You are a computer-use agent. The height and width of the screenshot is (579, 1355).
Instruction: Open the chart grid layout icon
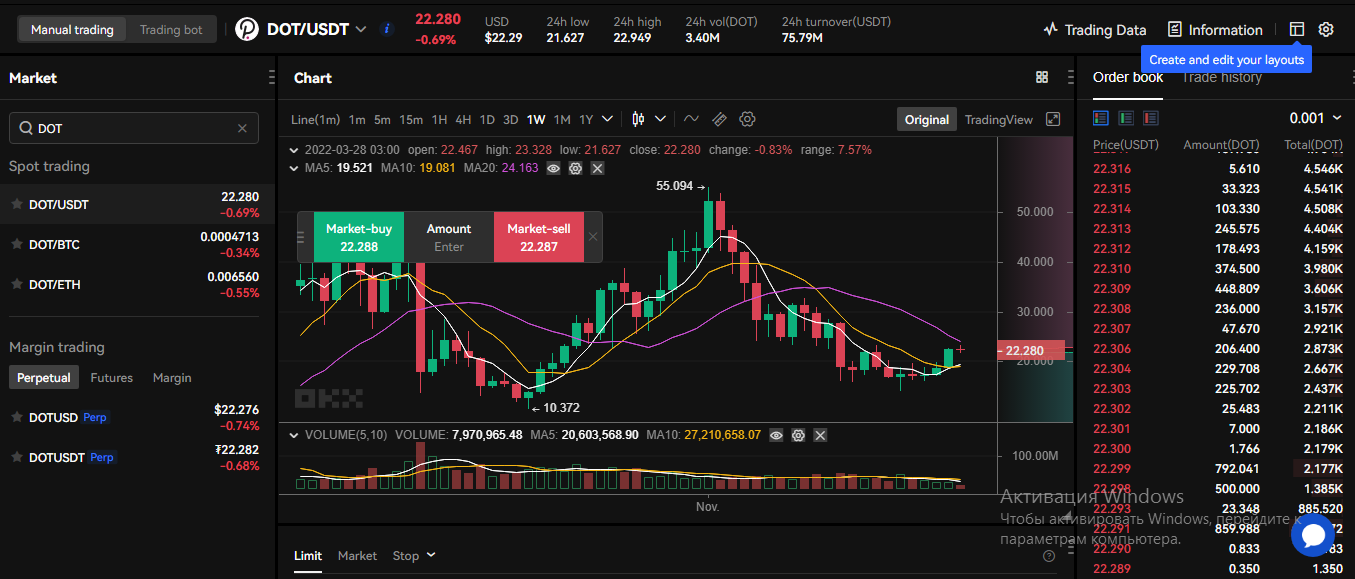pyautogui.click(x=1042, y=78)
